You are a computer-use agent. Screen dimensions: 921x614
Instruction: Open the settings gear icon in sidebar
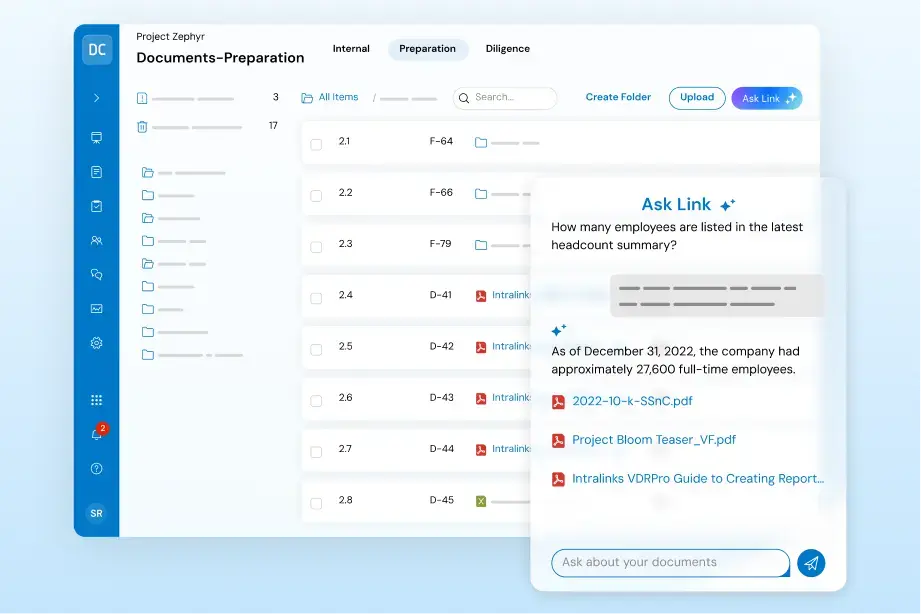[97, 343]
